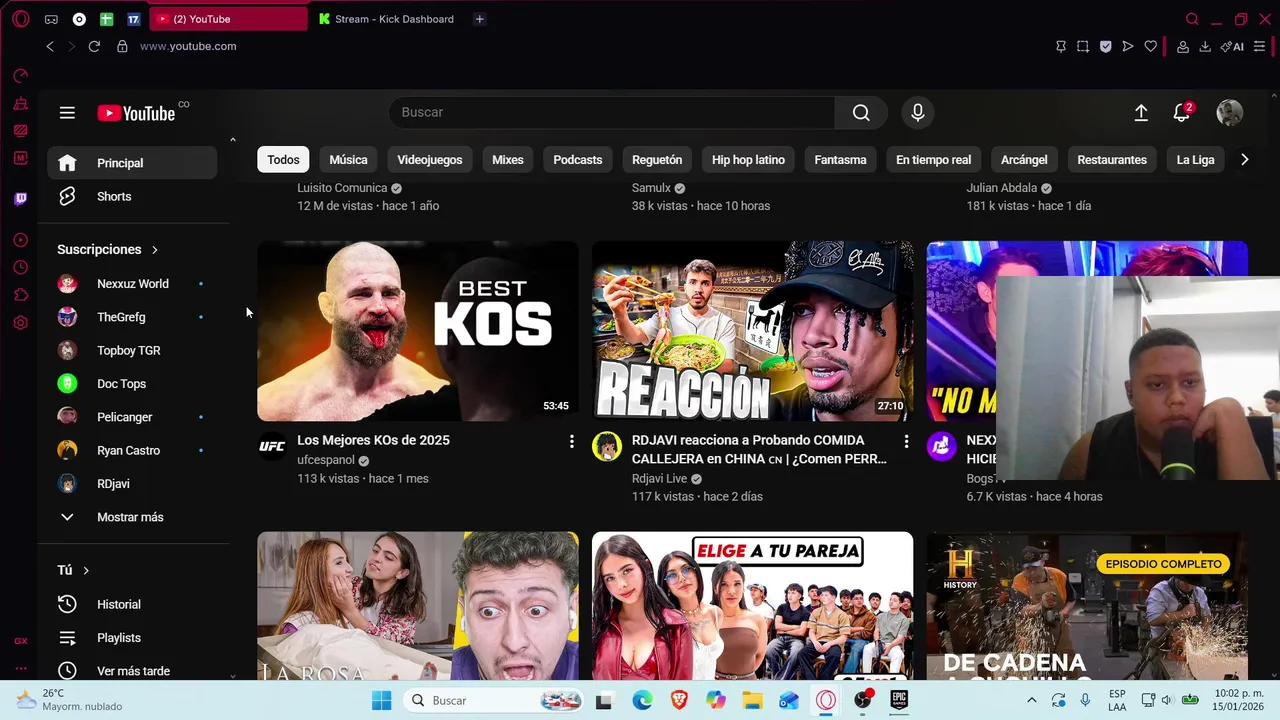Select the En tiempo real chip
The image size is (1280, 720).
(x=933, y=160)
